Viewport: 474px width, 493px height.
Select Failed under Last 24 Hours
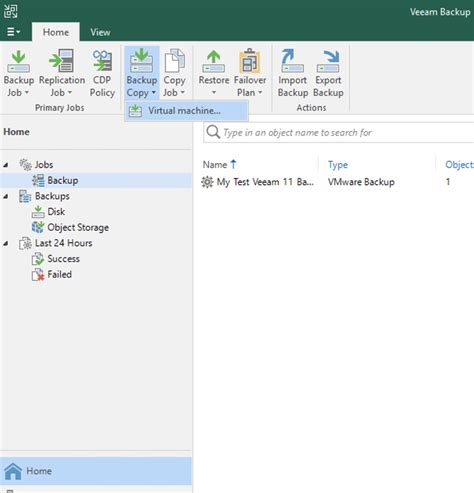click(x=60, y=274)
